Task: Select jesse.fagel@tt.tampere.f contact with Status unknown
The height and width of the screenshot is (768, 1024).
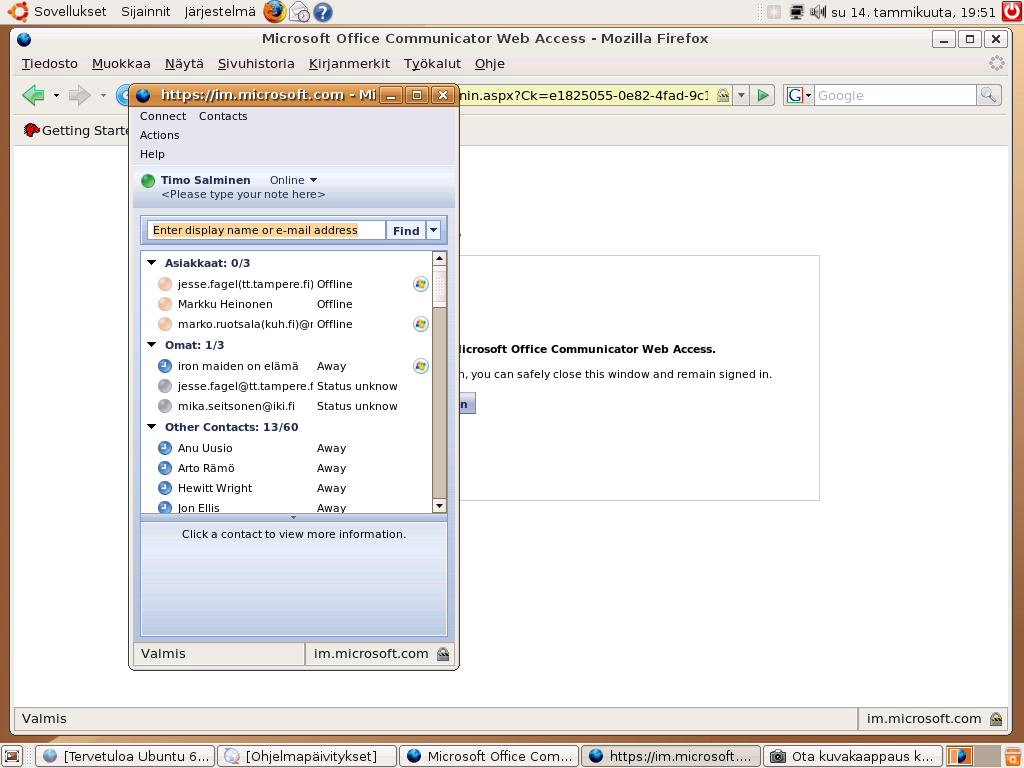Action: [246, 387]
